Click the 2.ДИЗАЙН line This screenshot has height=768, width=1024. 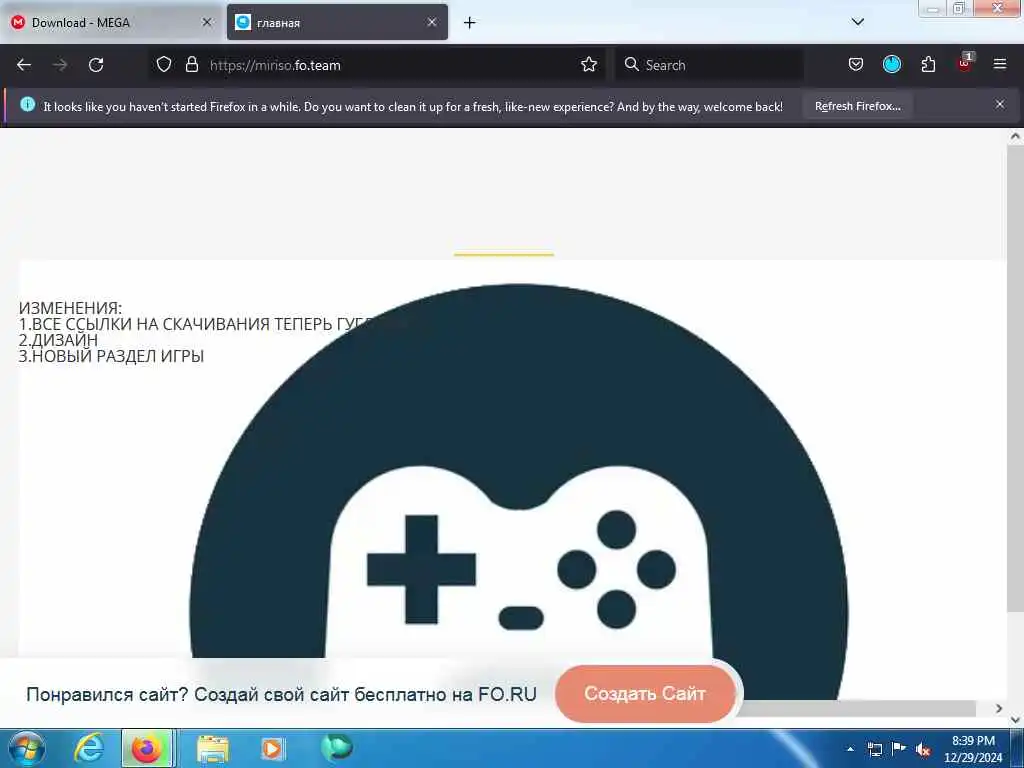(x=58, y=340)
